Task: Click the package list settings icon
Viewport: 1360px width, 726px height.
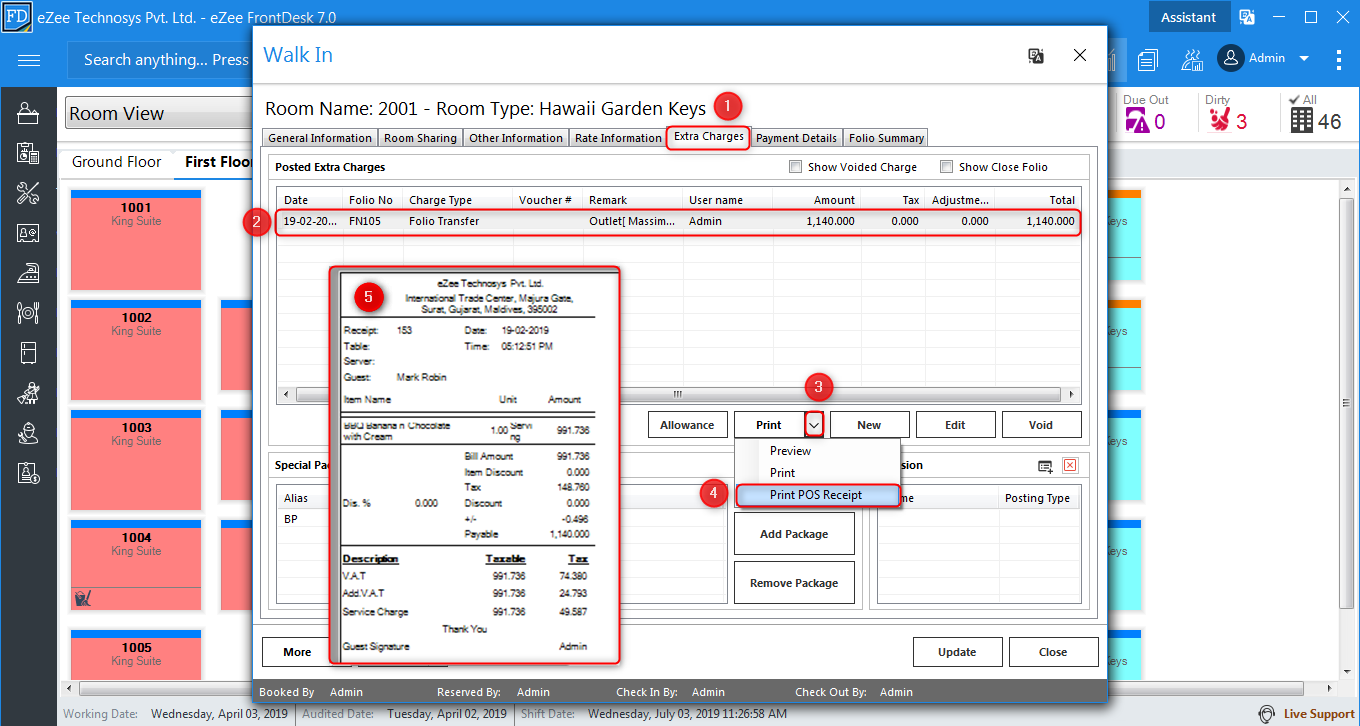Action: click(1045, 466)
